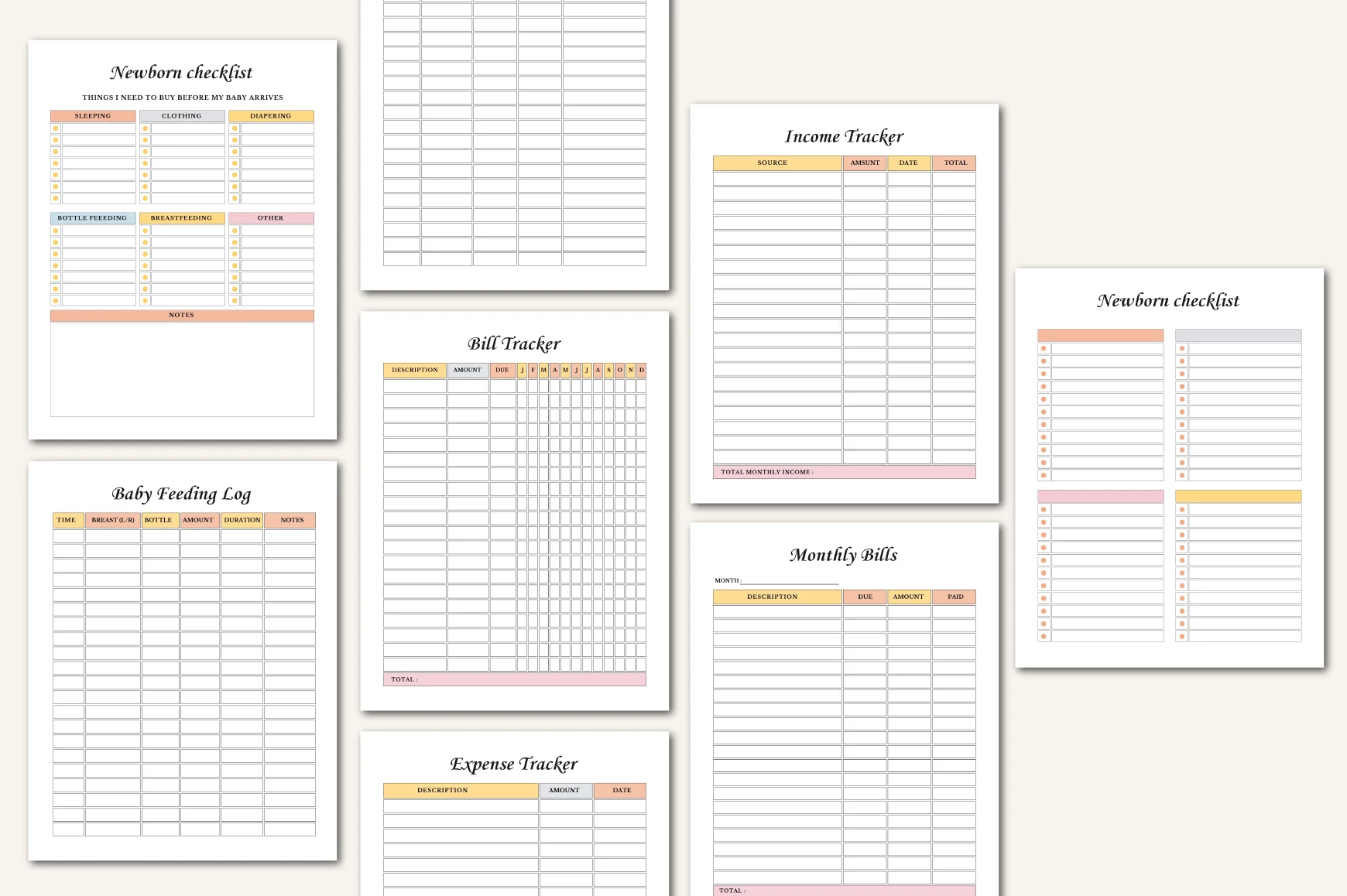1347x896 pixels.
Task: Select the subtitle 'THINGS I NEED TO BUY BEFORE MY BABY ARRIVES'
Action: (x=183, y=97)
